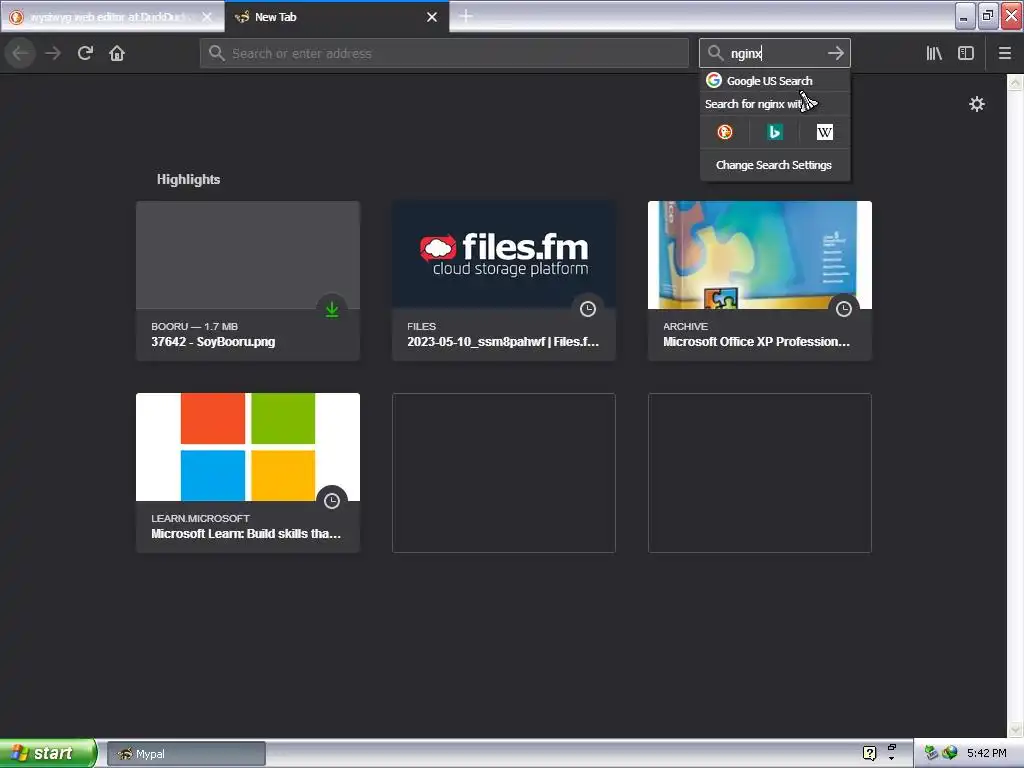Open the Microsoft Office XP Professional highlight
Screen dimensions: 1024x768
(760, 281)
